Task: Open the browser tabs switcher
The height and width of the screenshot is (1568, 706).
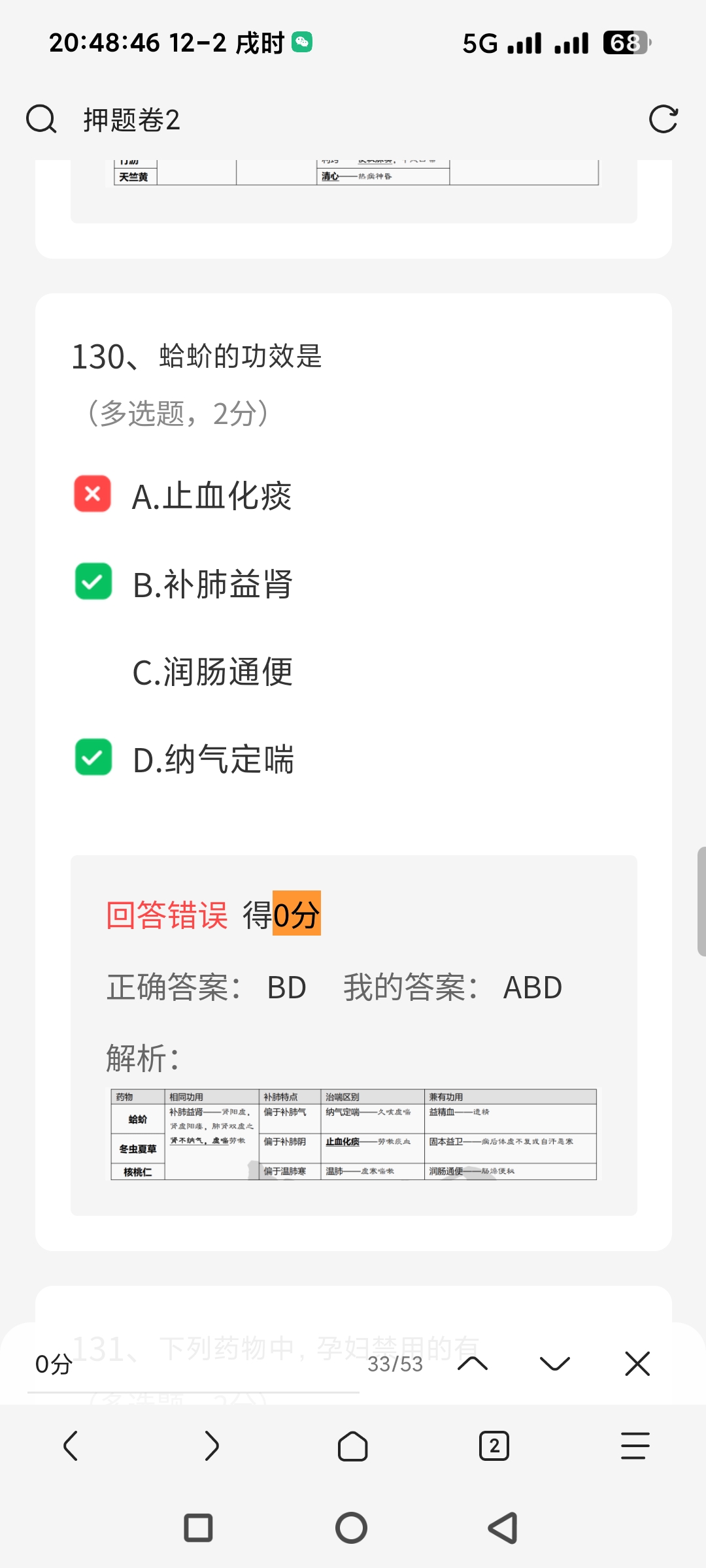Action: coord(494,1446)
